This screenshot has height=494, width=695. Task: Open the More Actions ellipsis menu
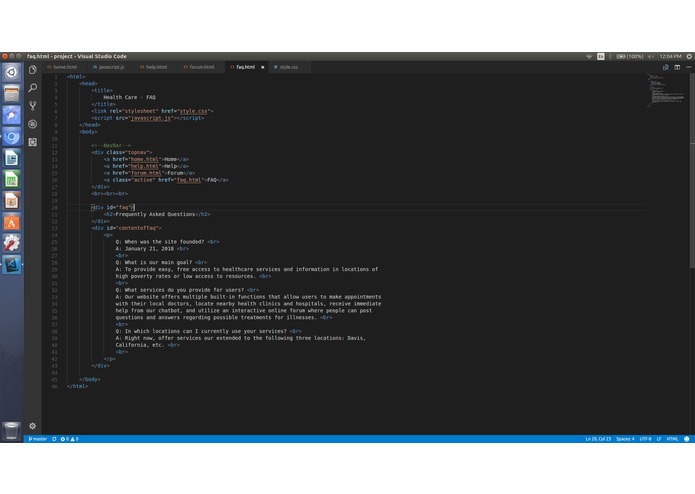coord(688,67)
